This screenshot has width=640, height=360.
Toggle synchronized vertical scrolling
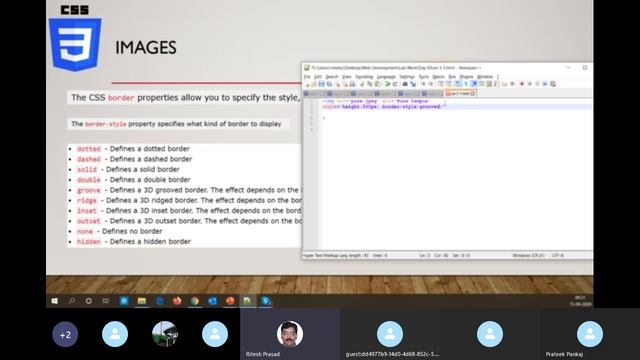point(441,84)
